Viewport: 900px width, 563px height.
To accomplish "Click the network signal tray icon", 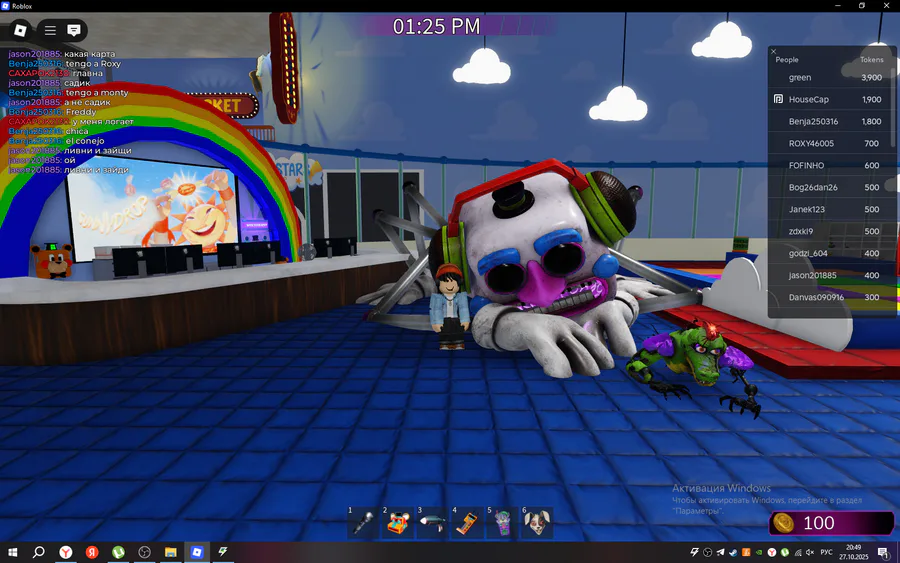I will (797, 552).
